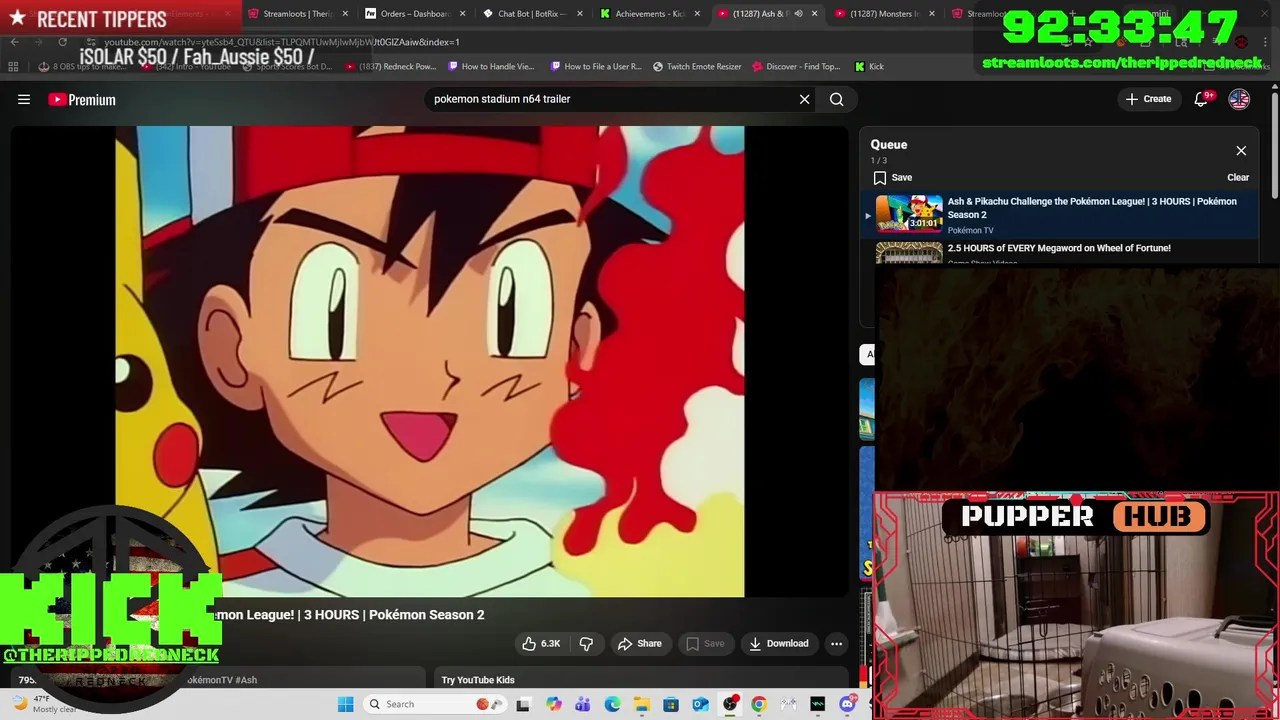Open the account avatar menu
The width and height of the screenshot is (1280, 720).
1239,99
